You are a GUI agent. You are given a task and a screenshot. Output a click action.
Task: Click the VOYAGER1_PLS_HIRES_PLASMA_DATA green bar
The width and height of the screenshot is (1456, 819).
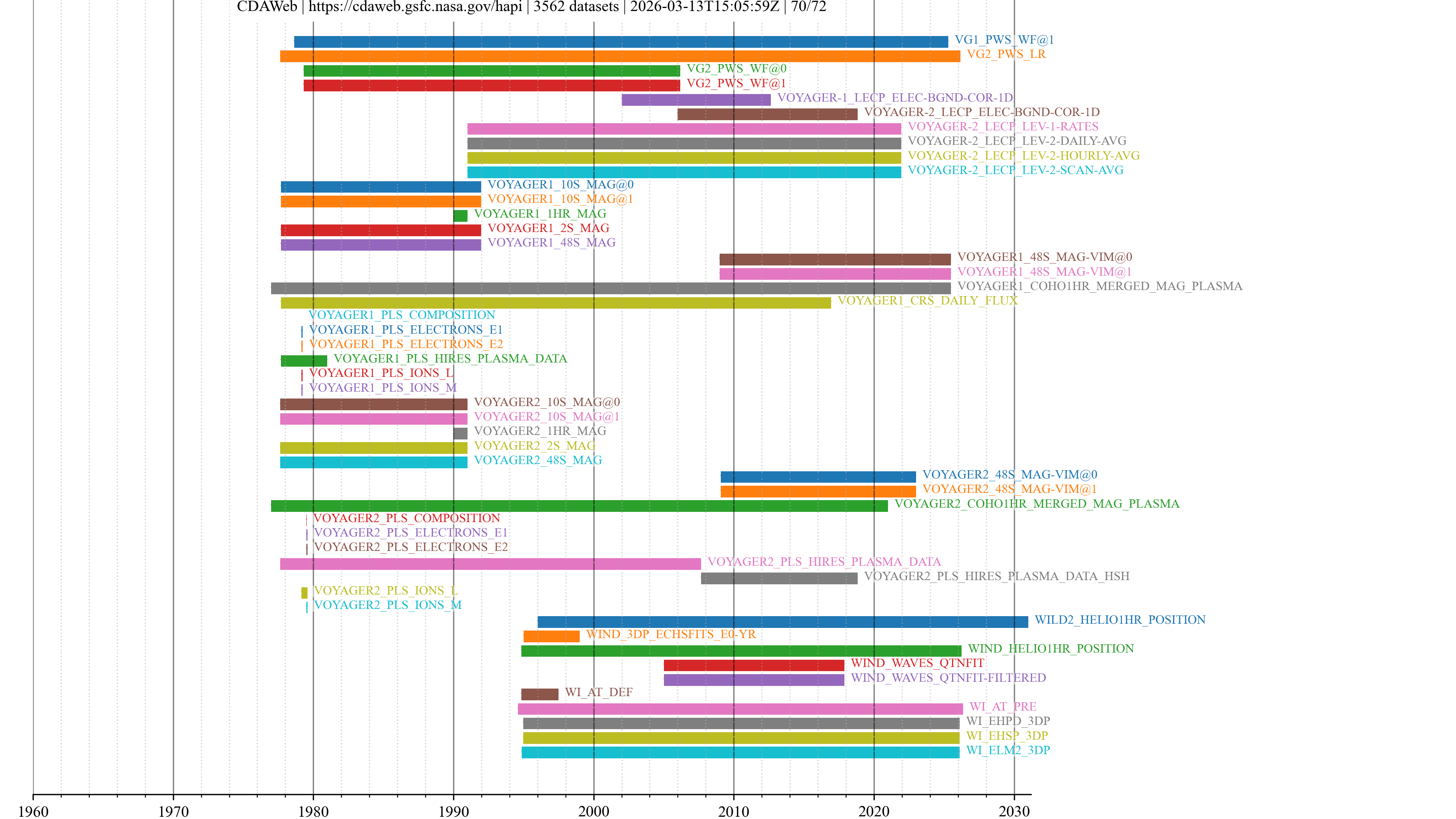[x=303, y=361]
